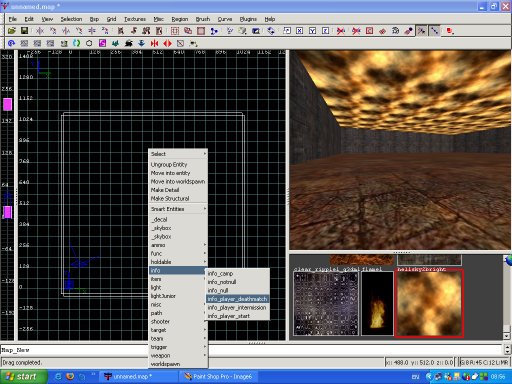
Task: Click the blue circular arrow icon on second toolbar
Action: 11,43
